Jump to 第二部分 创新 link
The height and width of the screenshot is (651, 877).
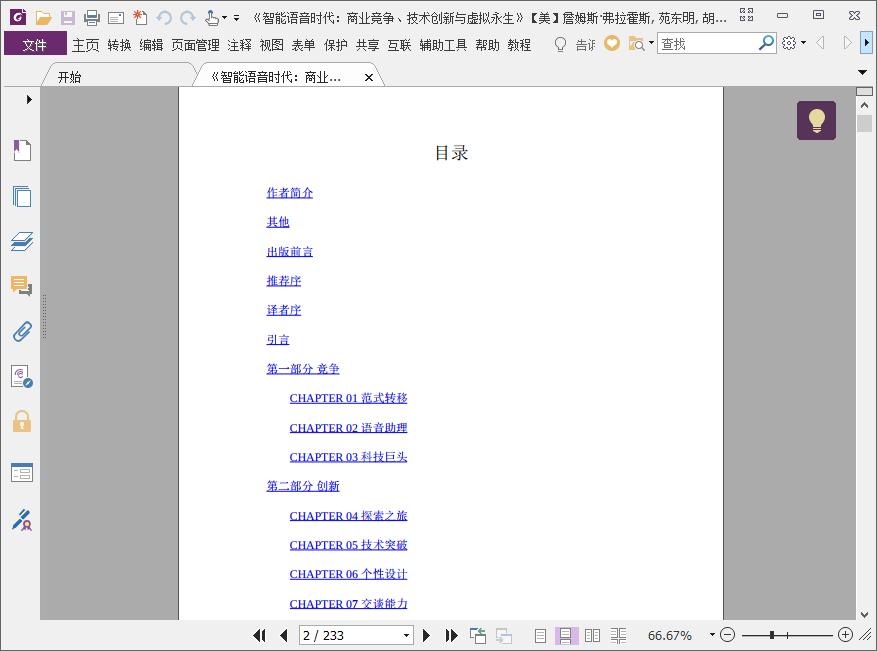tap(303, 486)
